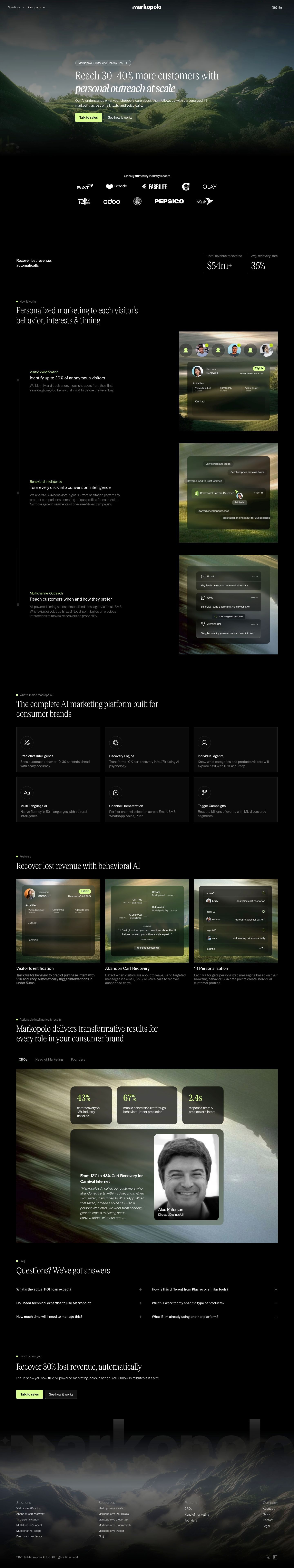The image size is (294, 1568).
Task: Click the Email, SMS and AI Voice Call illustration
Action: point(228,604)
